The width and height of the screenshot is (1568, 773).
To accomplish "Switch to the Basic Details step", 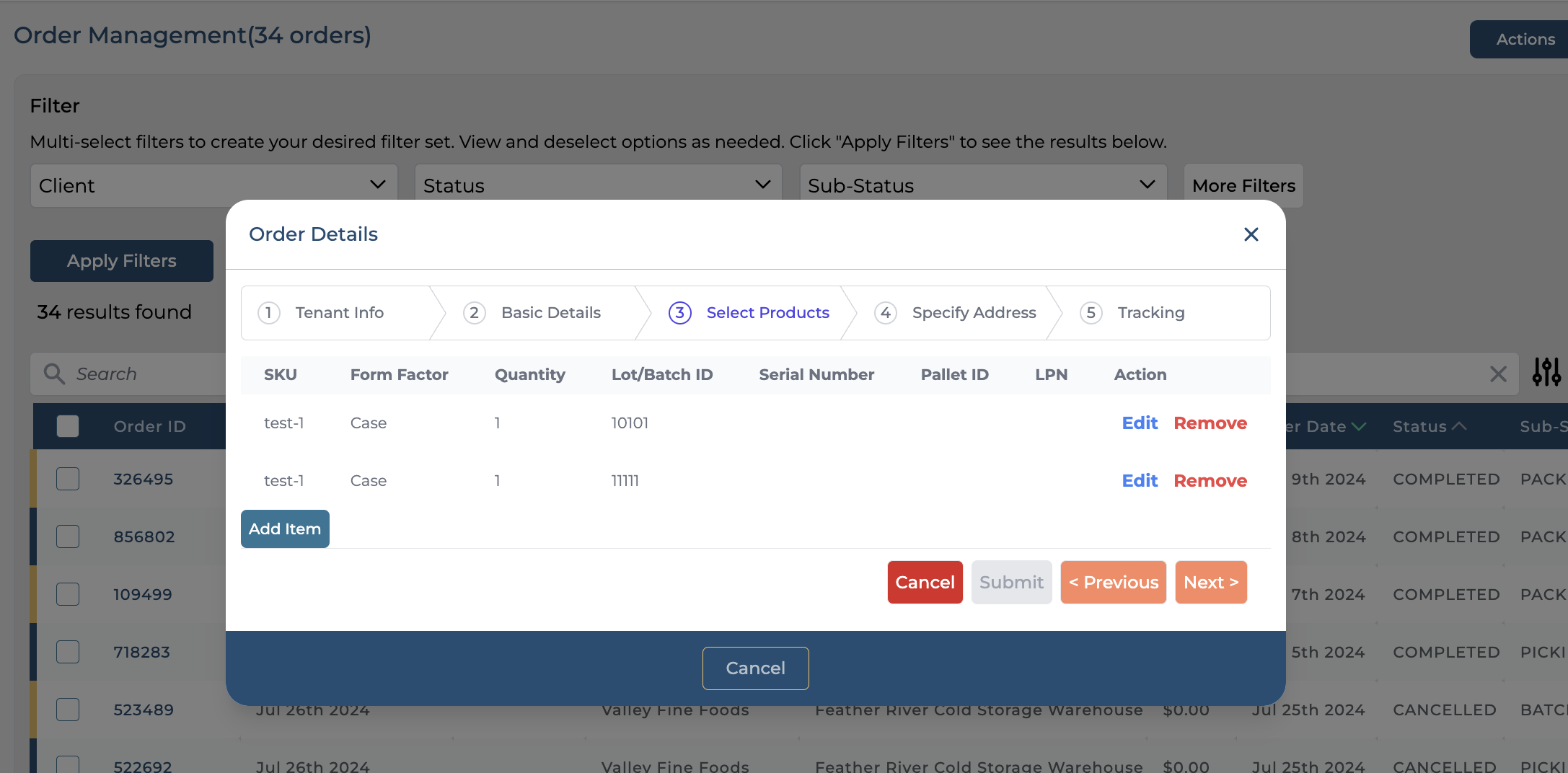I will [x=550, y=313].
